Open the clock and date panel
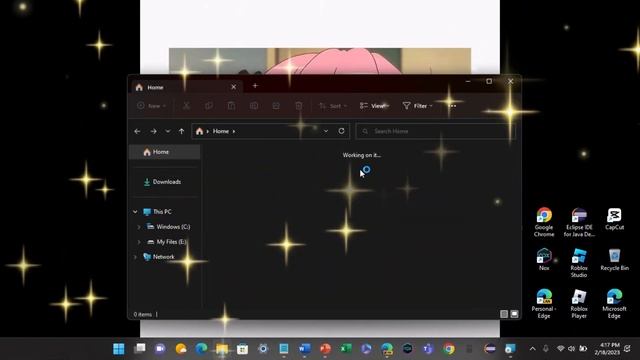Image resolution: width=640 pixels, height=360 pixels. coord(607,349)
